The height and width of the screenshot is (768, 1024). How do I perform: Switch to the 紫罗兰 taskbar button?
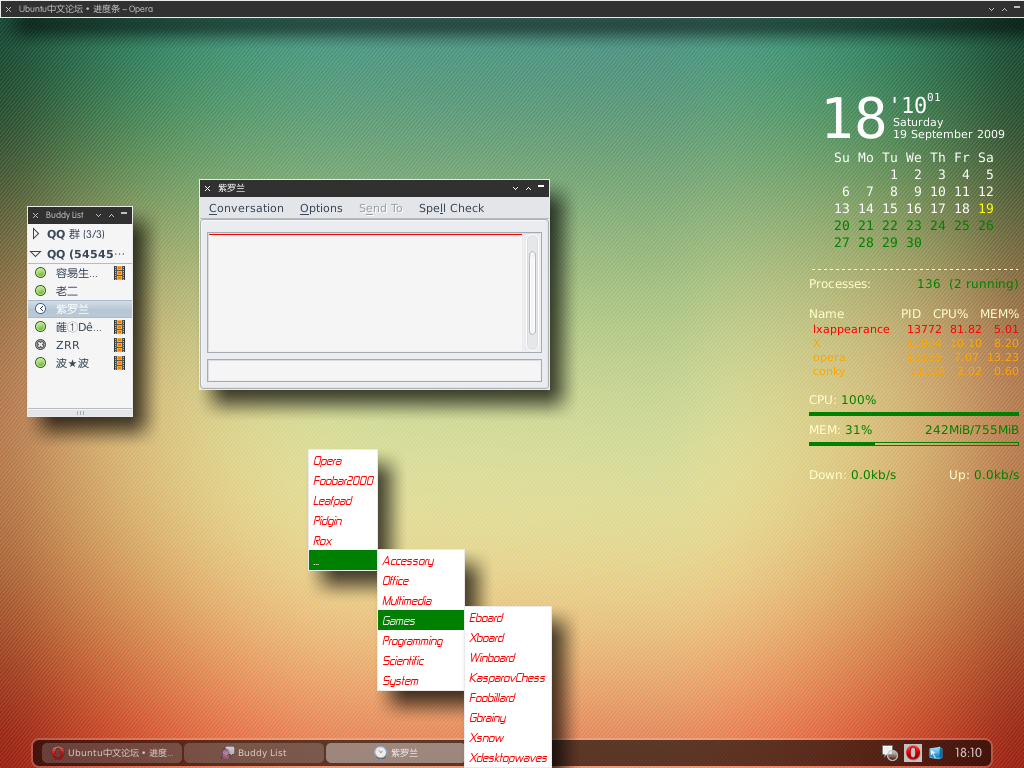pyautogui.click(x=395, y=753)
